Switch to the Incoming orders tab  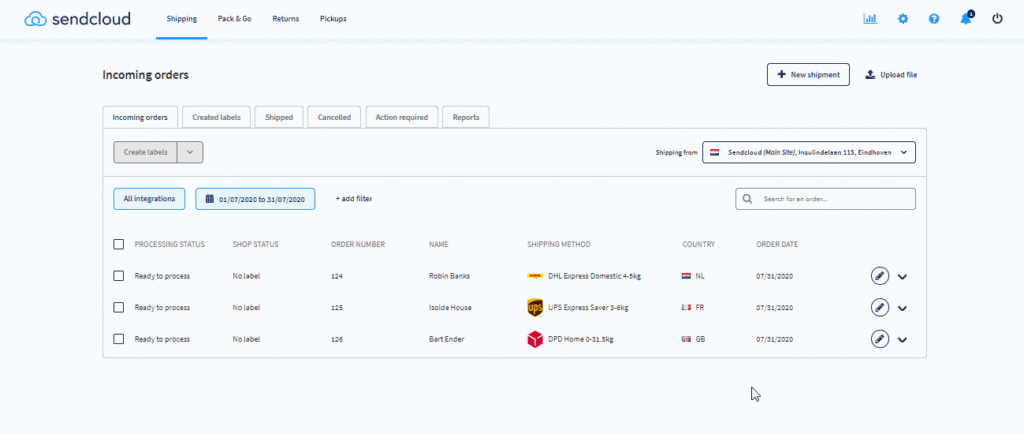[x=140, y=117]
